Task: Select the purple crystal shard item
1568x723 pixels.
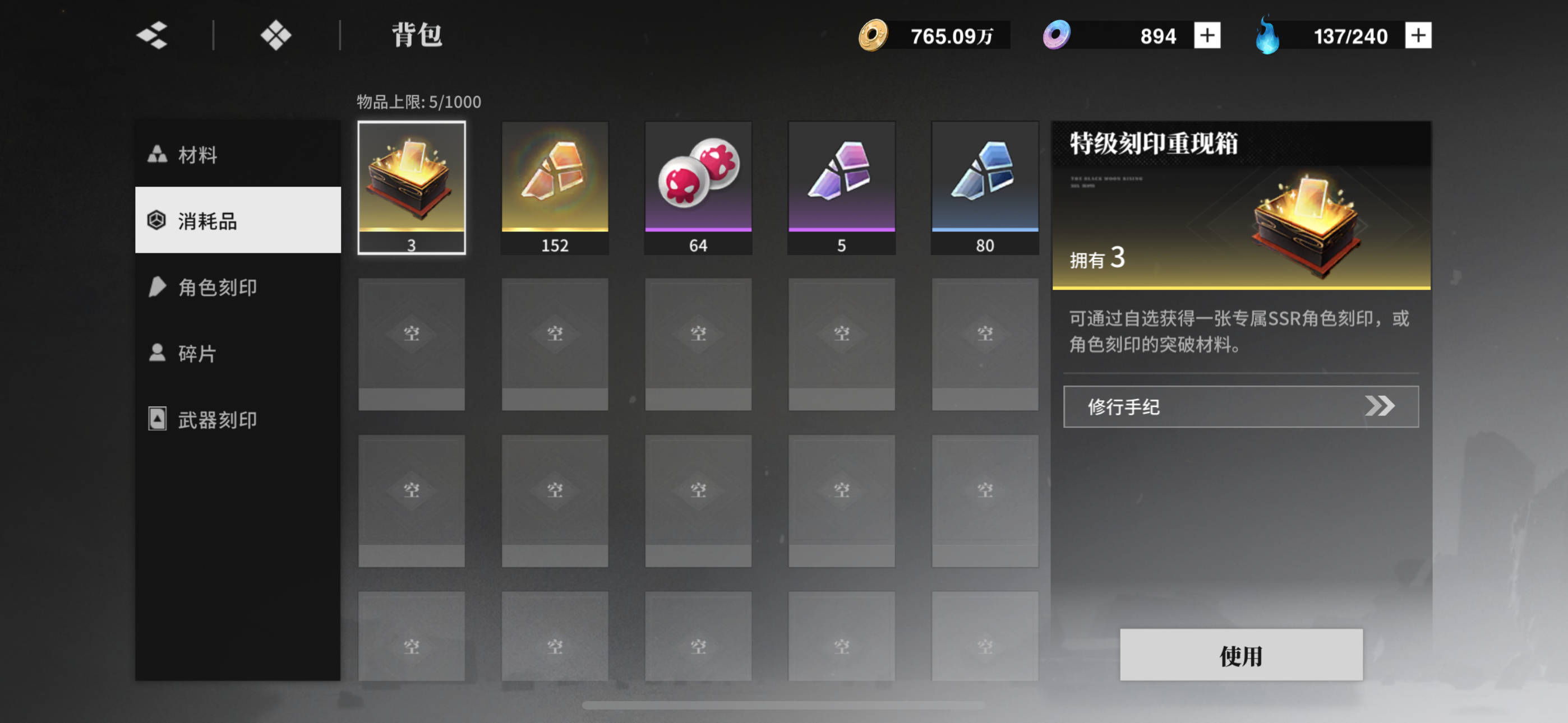Action: click(841, 187)
